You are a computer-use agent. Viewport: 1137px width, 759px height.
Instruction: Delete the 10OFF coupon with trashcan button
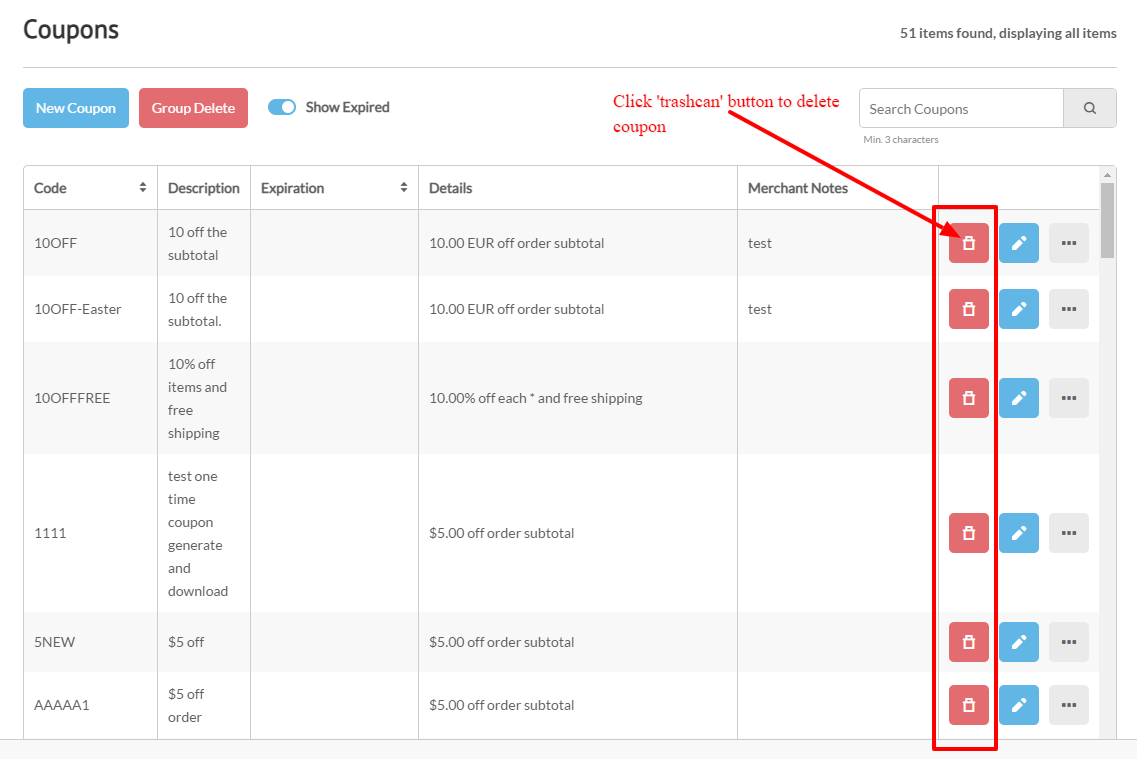pyautogui.click(x=968, y=243)
